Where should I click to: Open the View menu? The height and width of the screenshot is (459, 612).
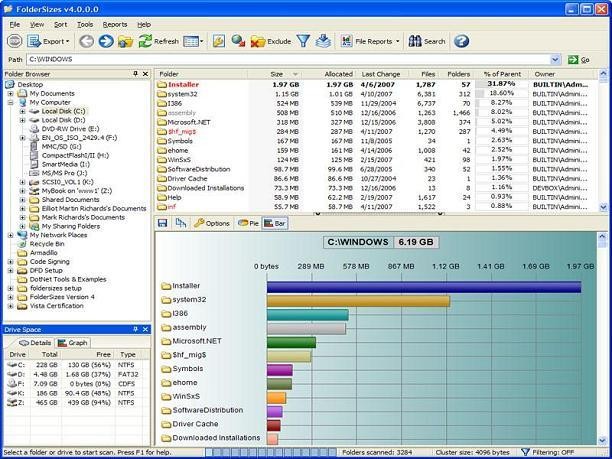pos(37,25)
